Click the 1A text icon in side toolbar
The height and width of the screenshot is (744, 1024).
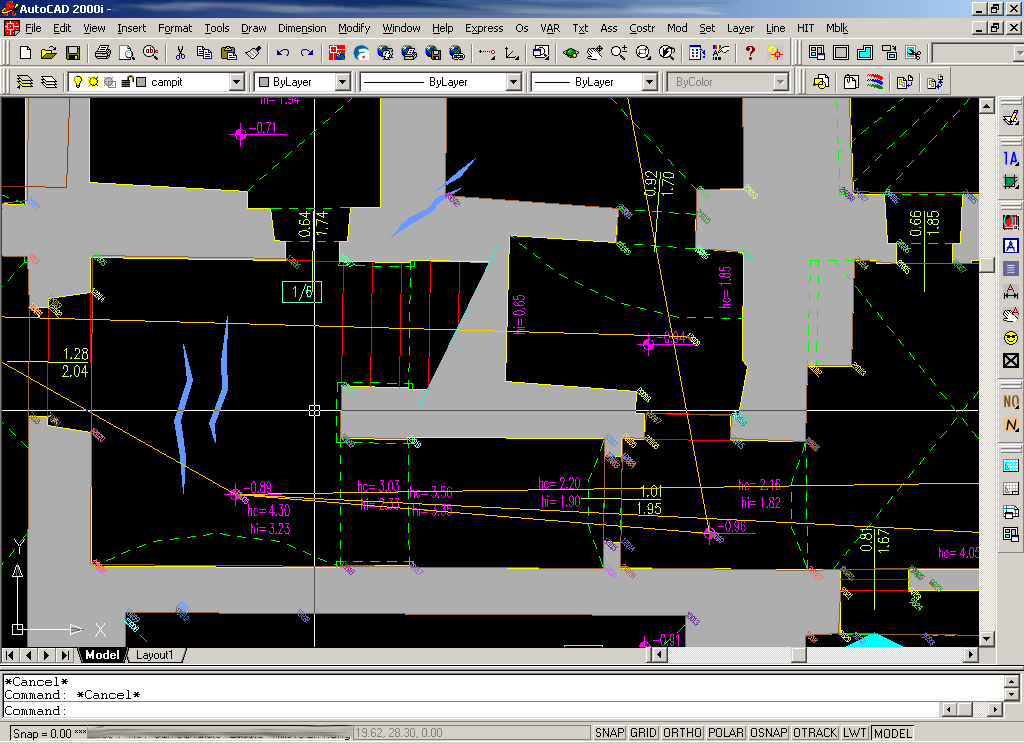(1010, 159)
